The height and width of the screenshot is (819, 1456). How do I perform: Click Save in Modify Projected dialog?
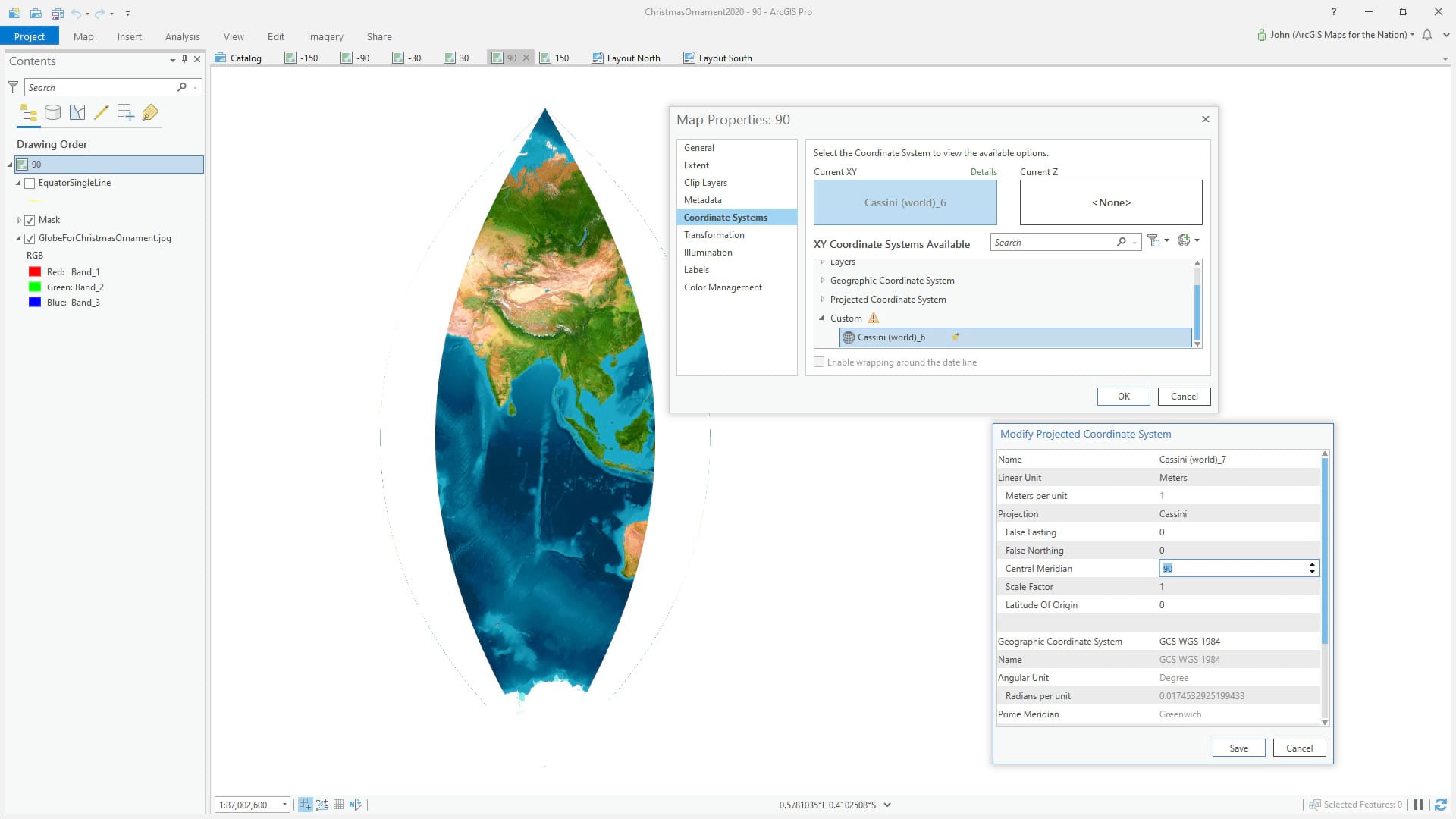pos(1238,748)
